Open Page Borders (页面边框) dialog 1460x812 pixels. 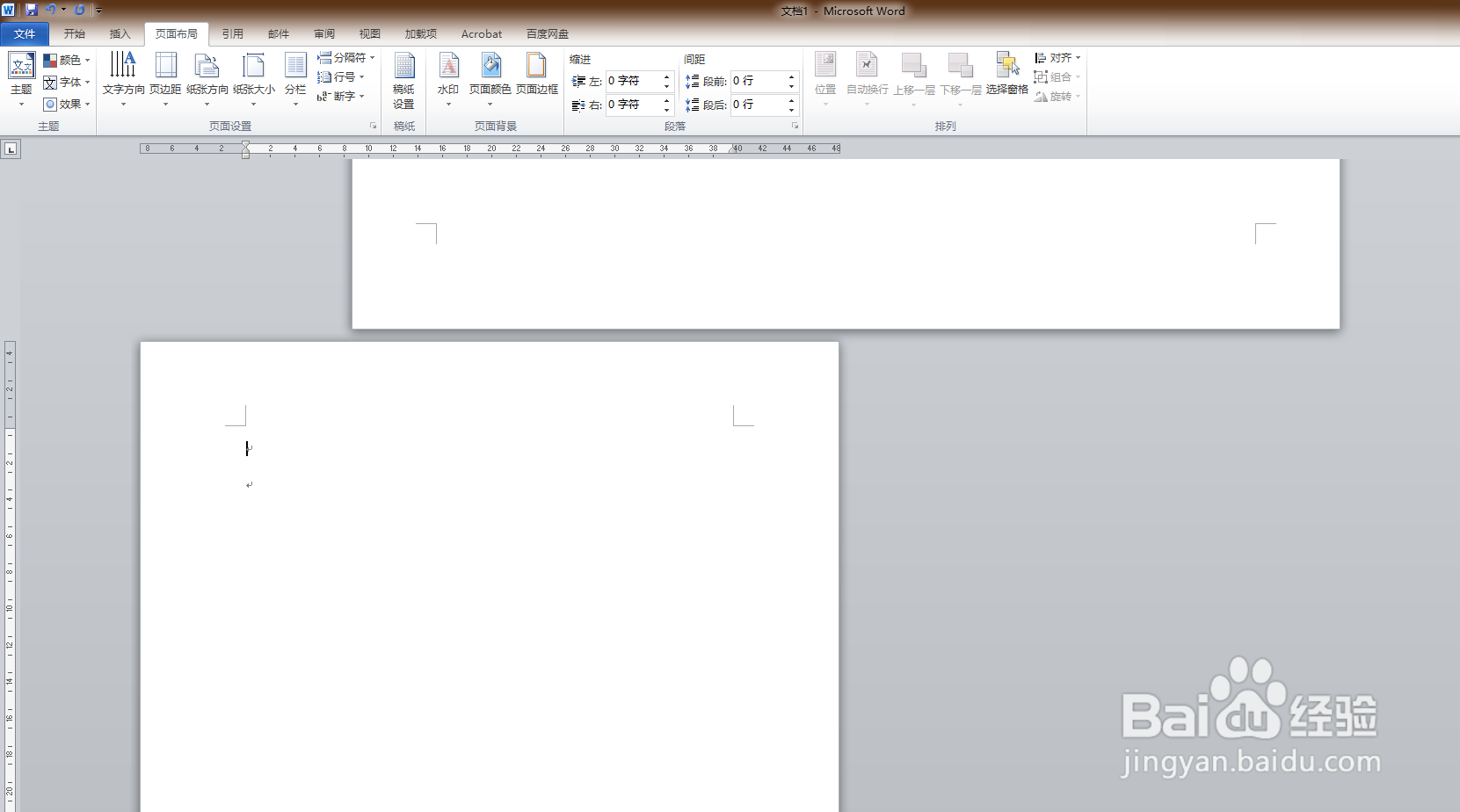(x=537, y=74)
